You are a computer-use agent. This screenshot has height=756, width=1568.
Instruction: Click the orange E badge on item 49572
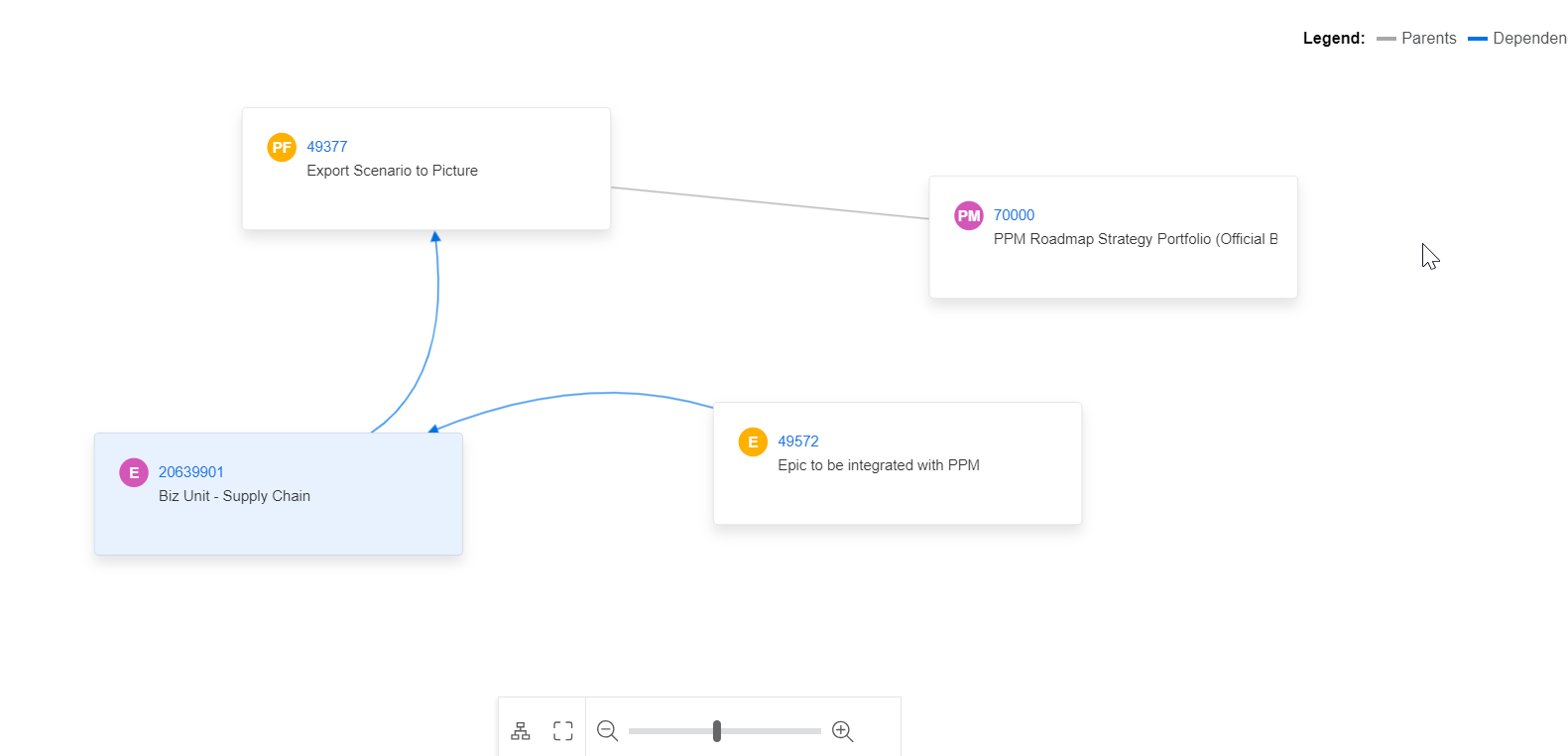tap(753, 441)
